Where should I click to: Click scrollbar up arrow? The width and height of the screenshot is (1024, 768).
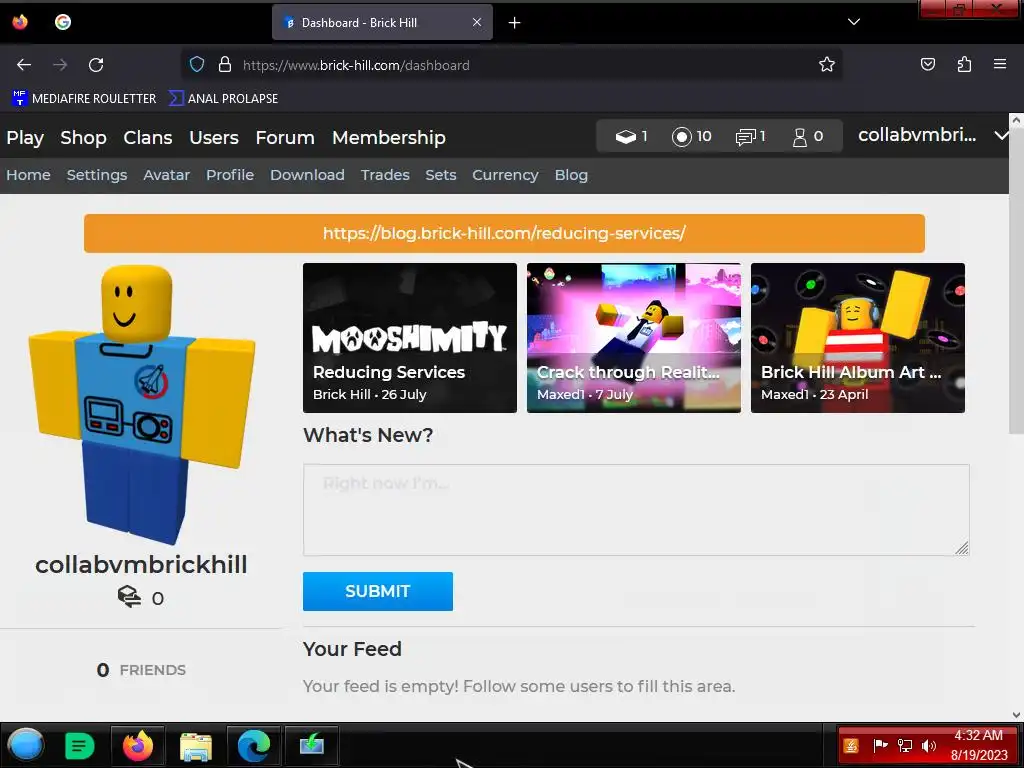[1016, 120]
